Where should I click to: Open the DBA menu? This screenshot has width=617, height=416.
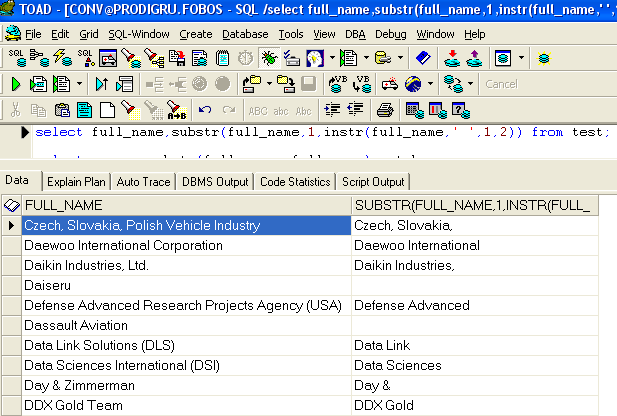[x=355, y=35]
